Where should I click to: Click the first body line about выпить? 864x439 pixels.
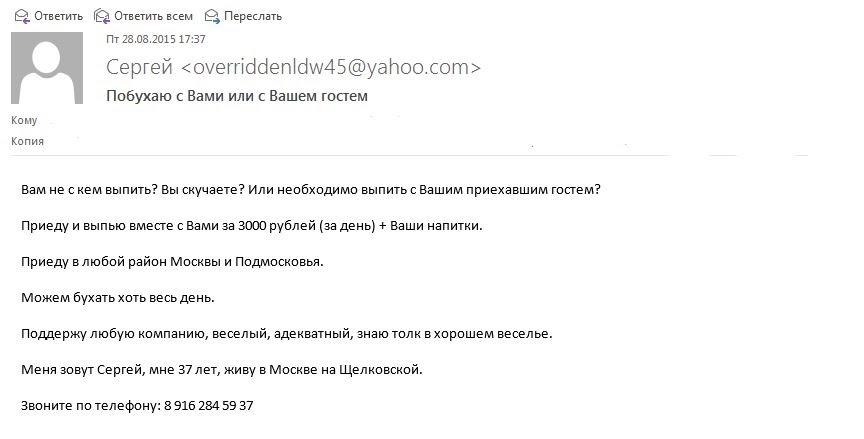coord(311,190)
